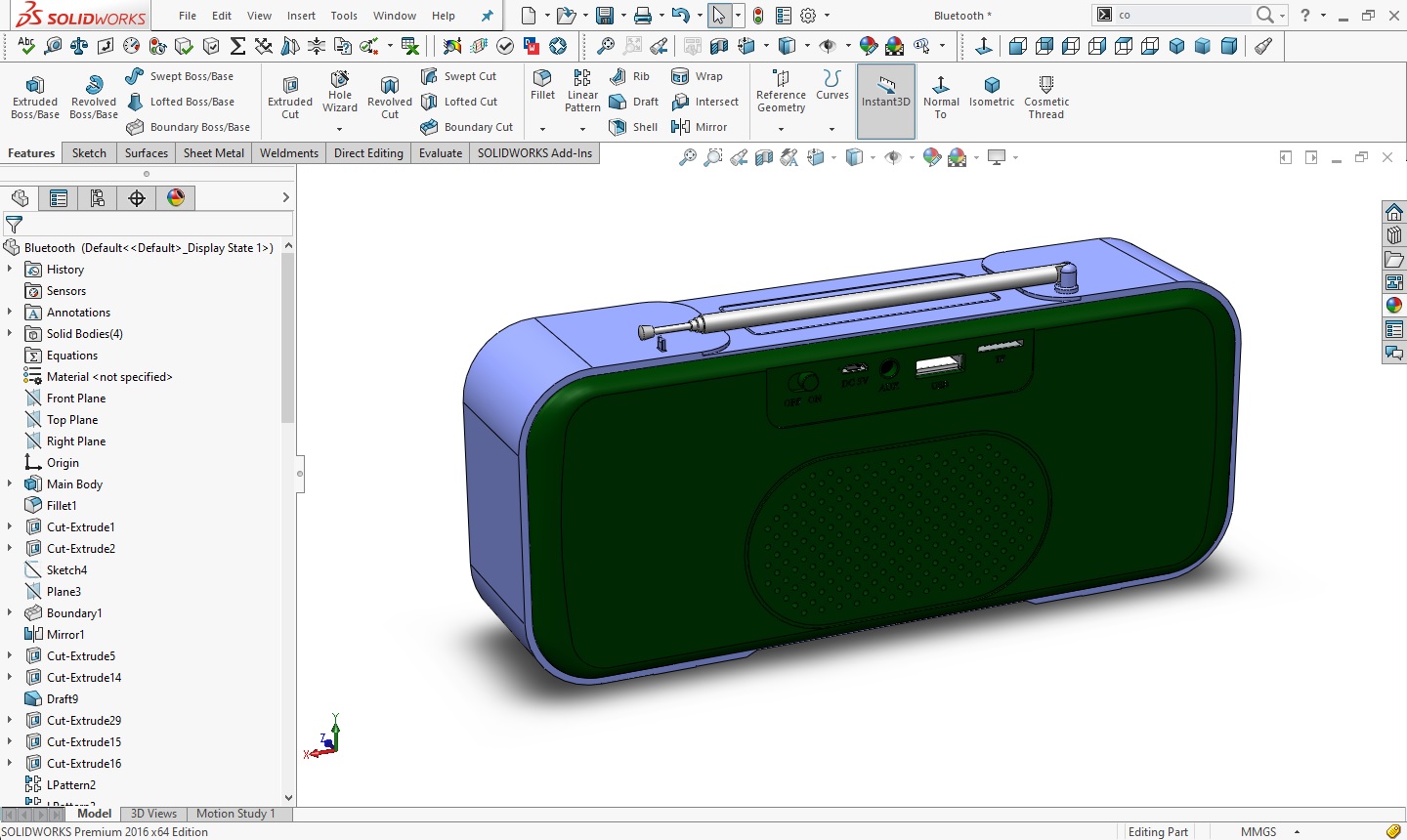Image resolution: width=1407 pixels, height=840 pixels.
Task: Open the ConfigurationManager panel tab
Action: (x=98, y=198)
